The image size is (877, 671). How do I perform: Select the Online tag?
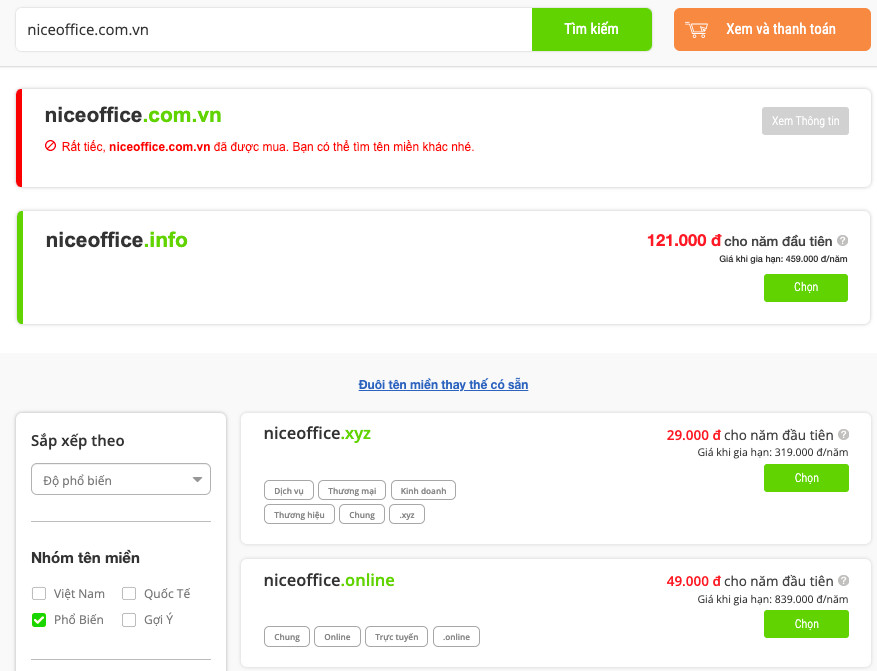coord(337,636)
